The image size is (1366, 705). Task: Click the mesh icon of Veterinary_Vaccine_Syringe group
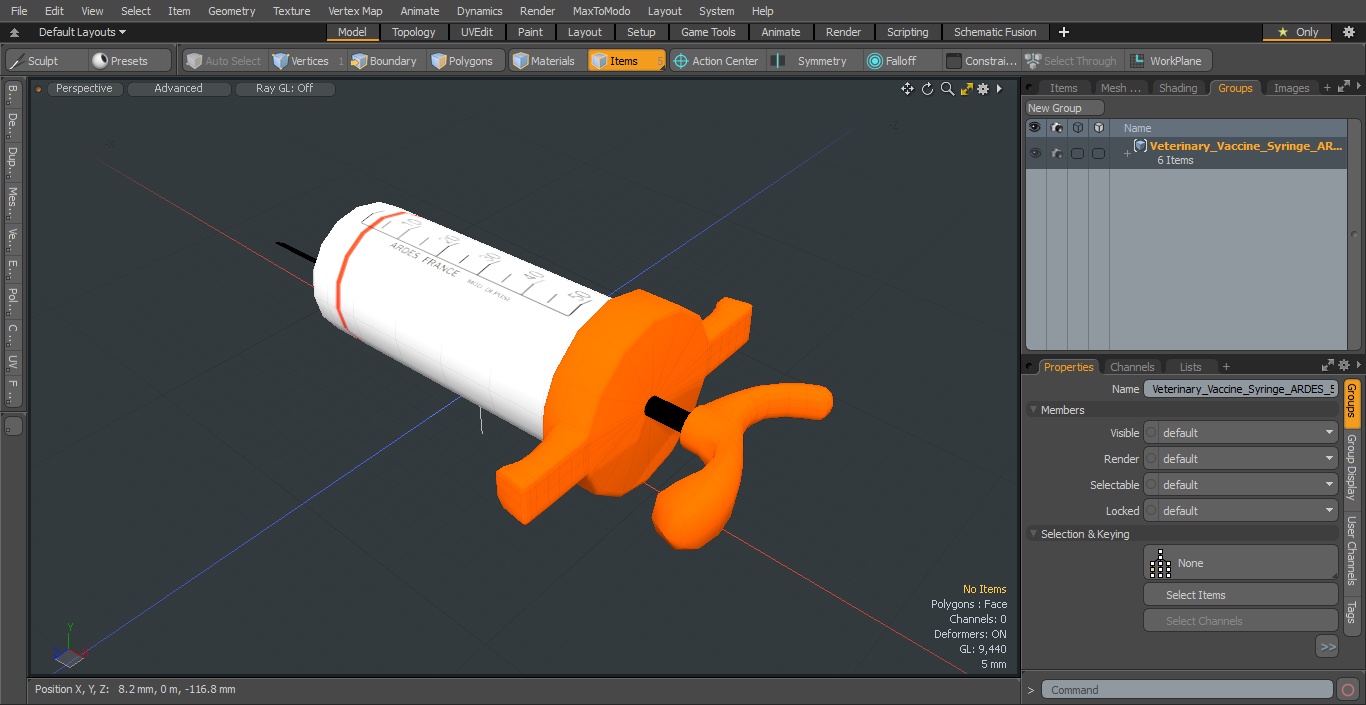pyautogui.click(x=1140, y=146)
